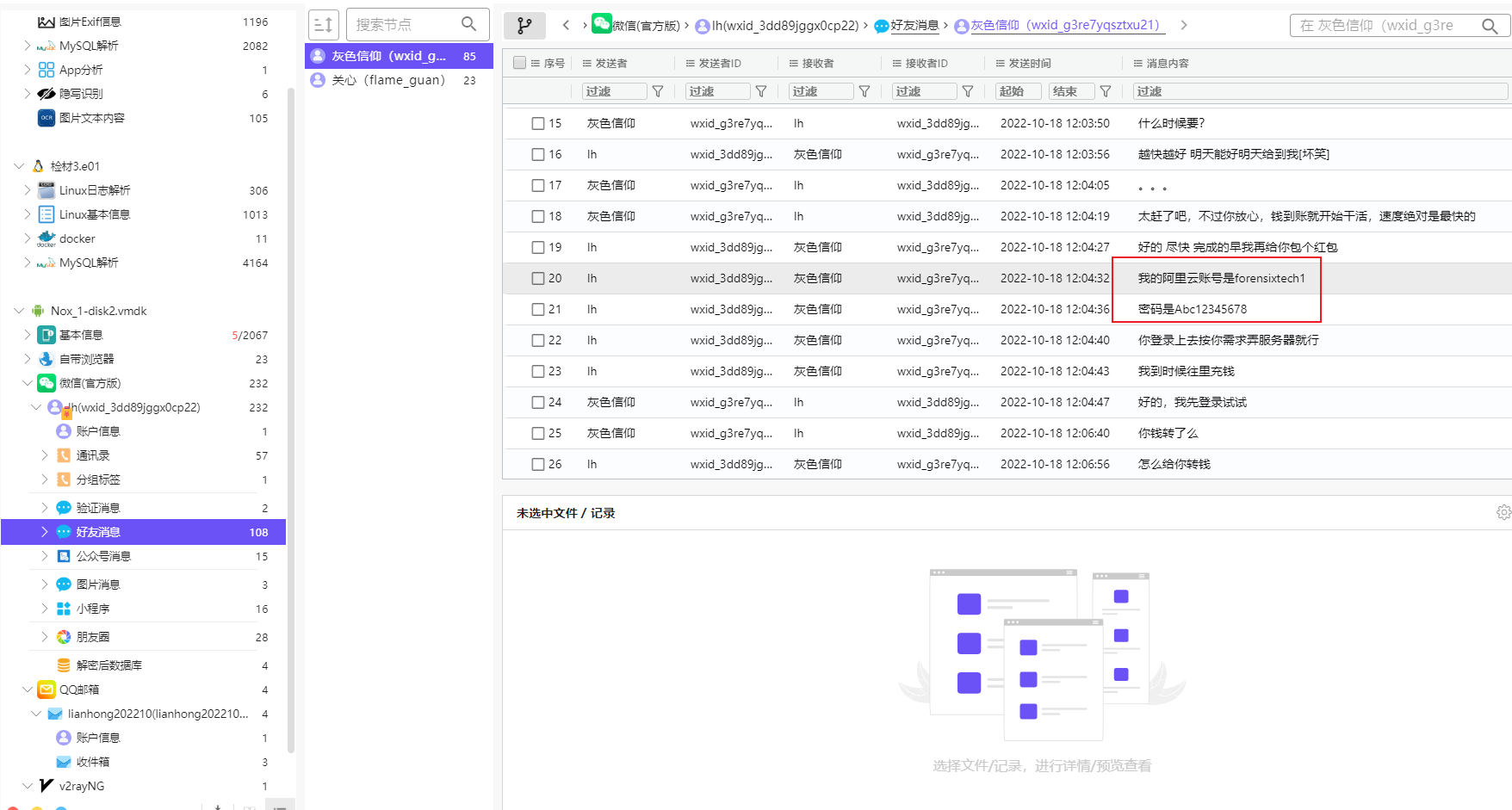Image resolution: width=1512 pixels, height=810 pixels.
Task: Click the branch view icon in the toolbar
Action: point(524,26)
